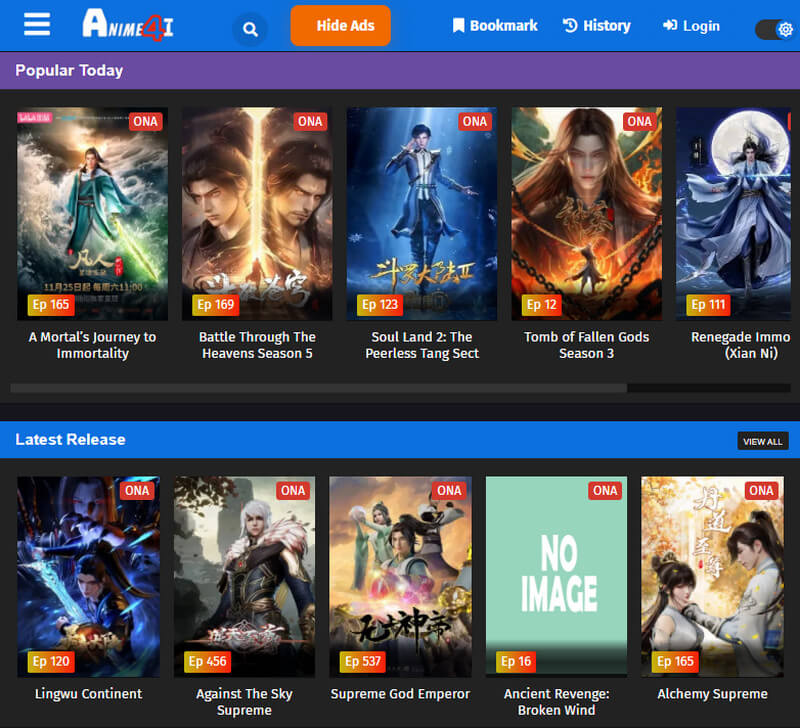Click the ONA tag on Battle Through The Heavens
This screenshot has width=800, height=728.
click(310, 121)
